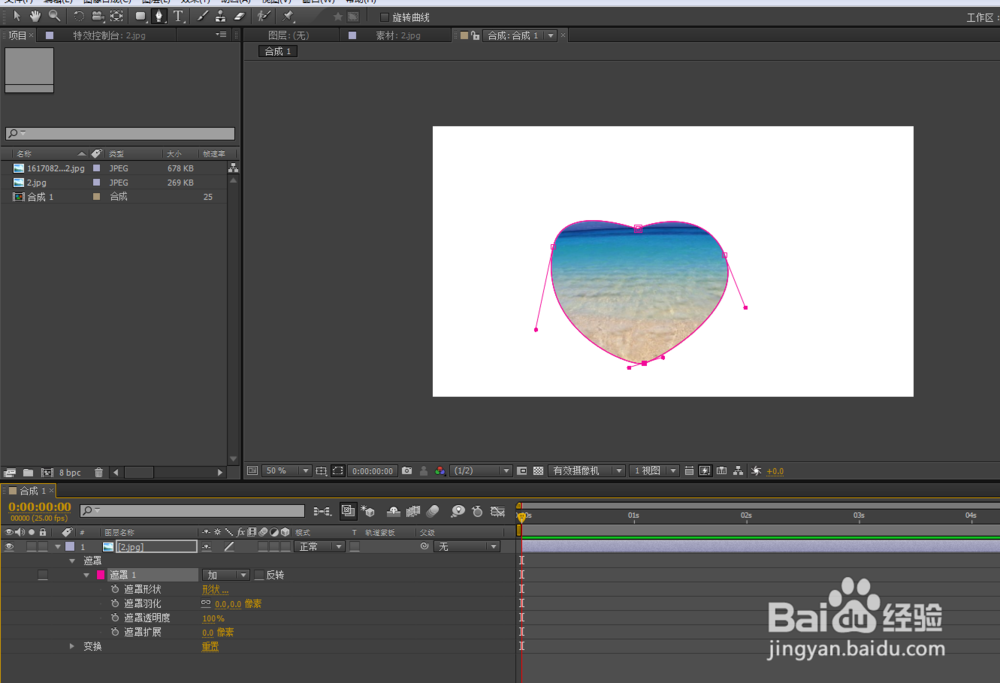The width and height of the screenshot is (1000, 683).
Task: Select the Clone Stamp tool
Action: (x=221, y=16)
